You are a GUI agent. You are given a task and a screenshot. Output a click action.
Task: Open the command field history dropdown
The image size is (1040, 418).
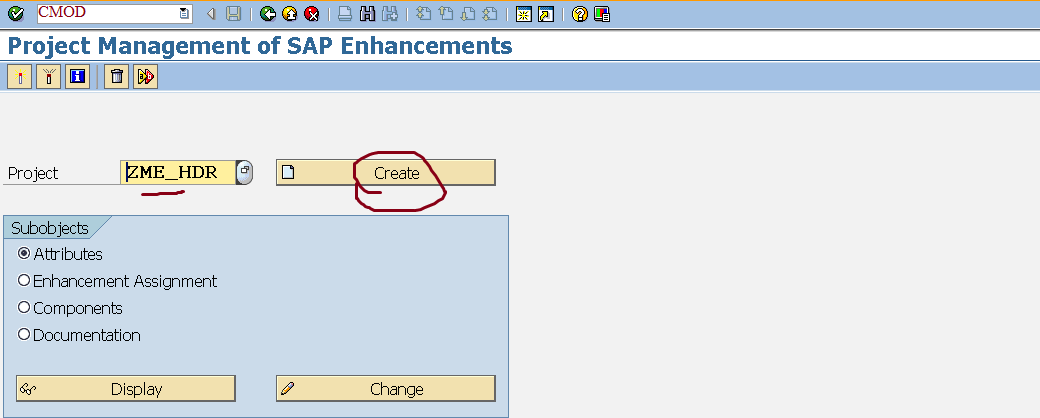click(185, 13)
